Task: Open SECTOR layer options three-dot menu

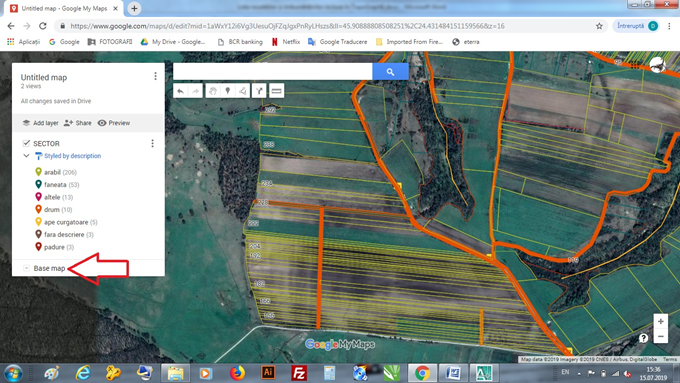Action: point(152,143)
